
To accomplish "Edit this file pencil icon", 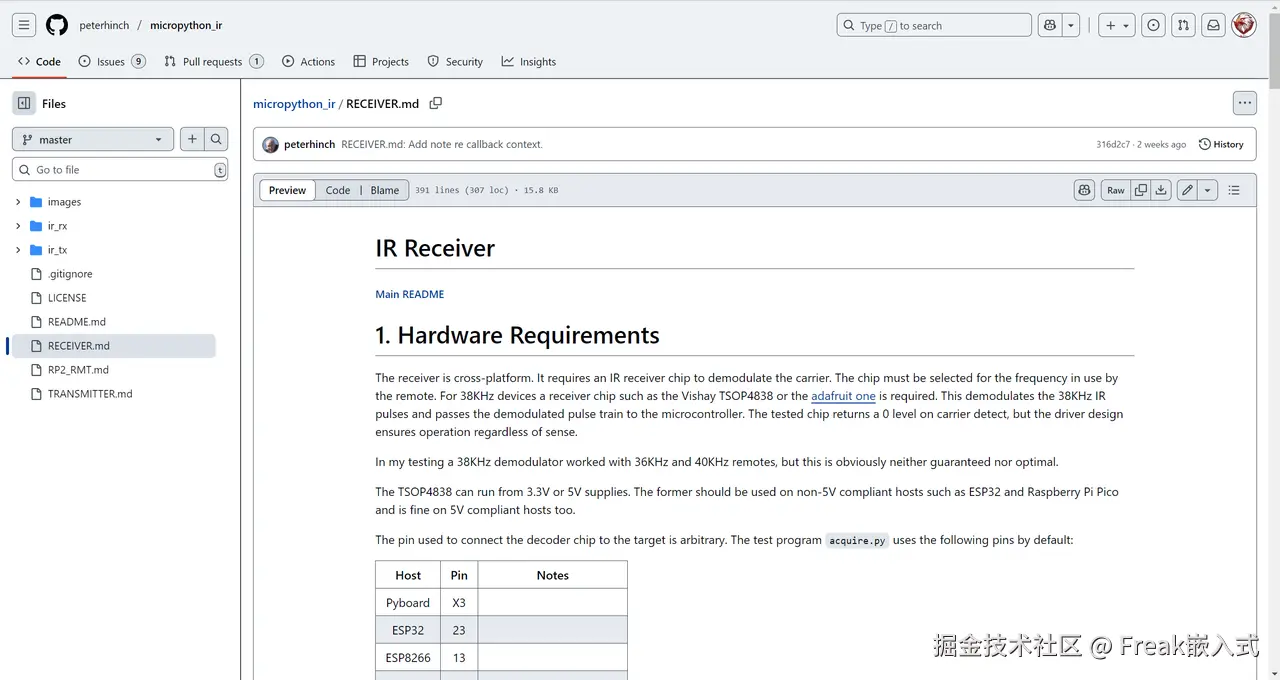I will [1187, 190].
